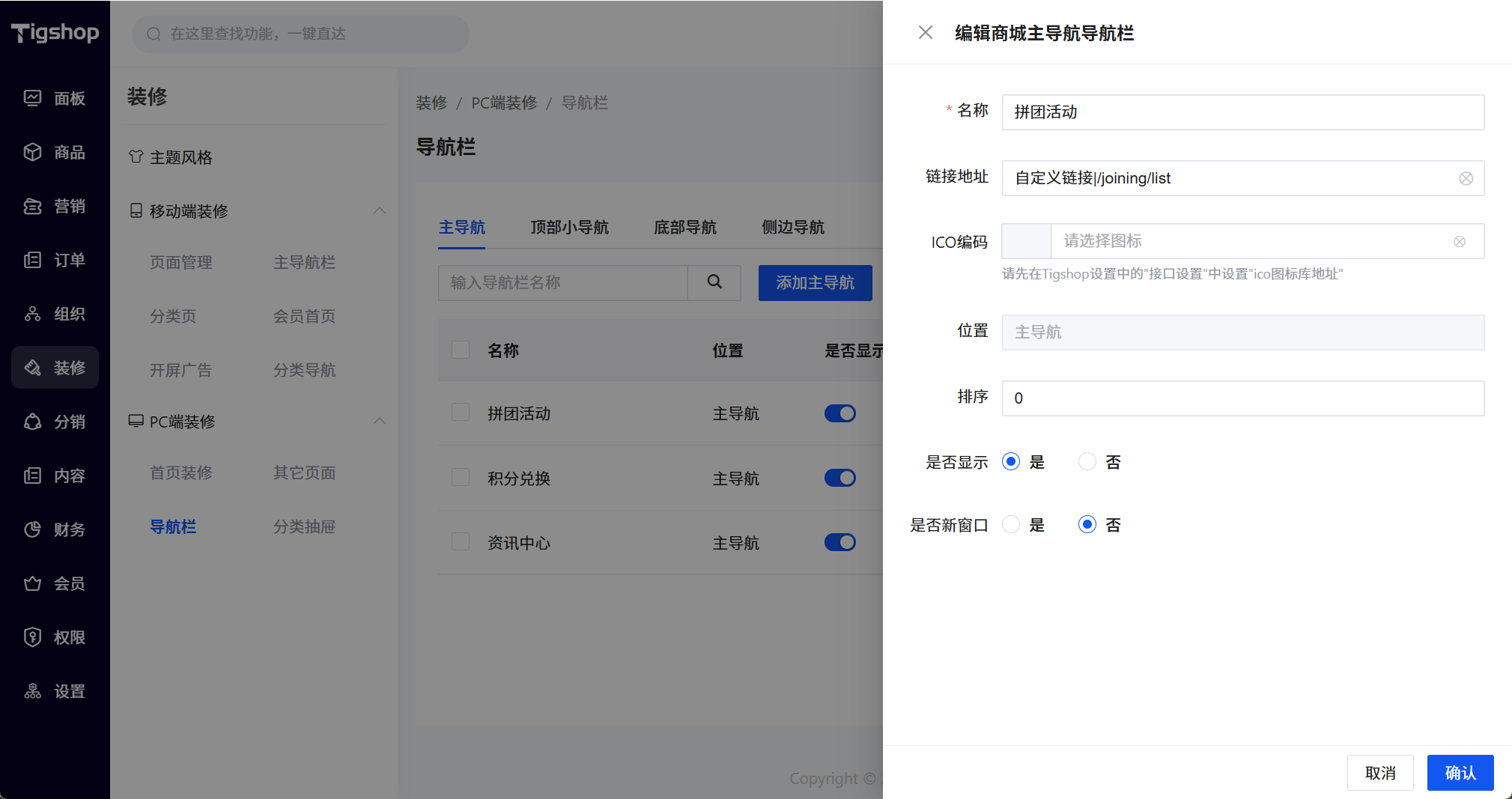The image size is (1512, 799).
Task: Toggle display switch for 积分兑换 row
Action: pos(840,478)
